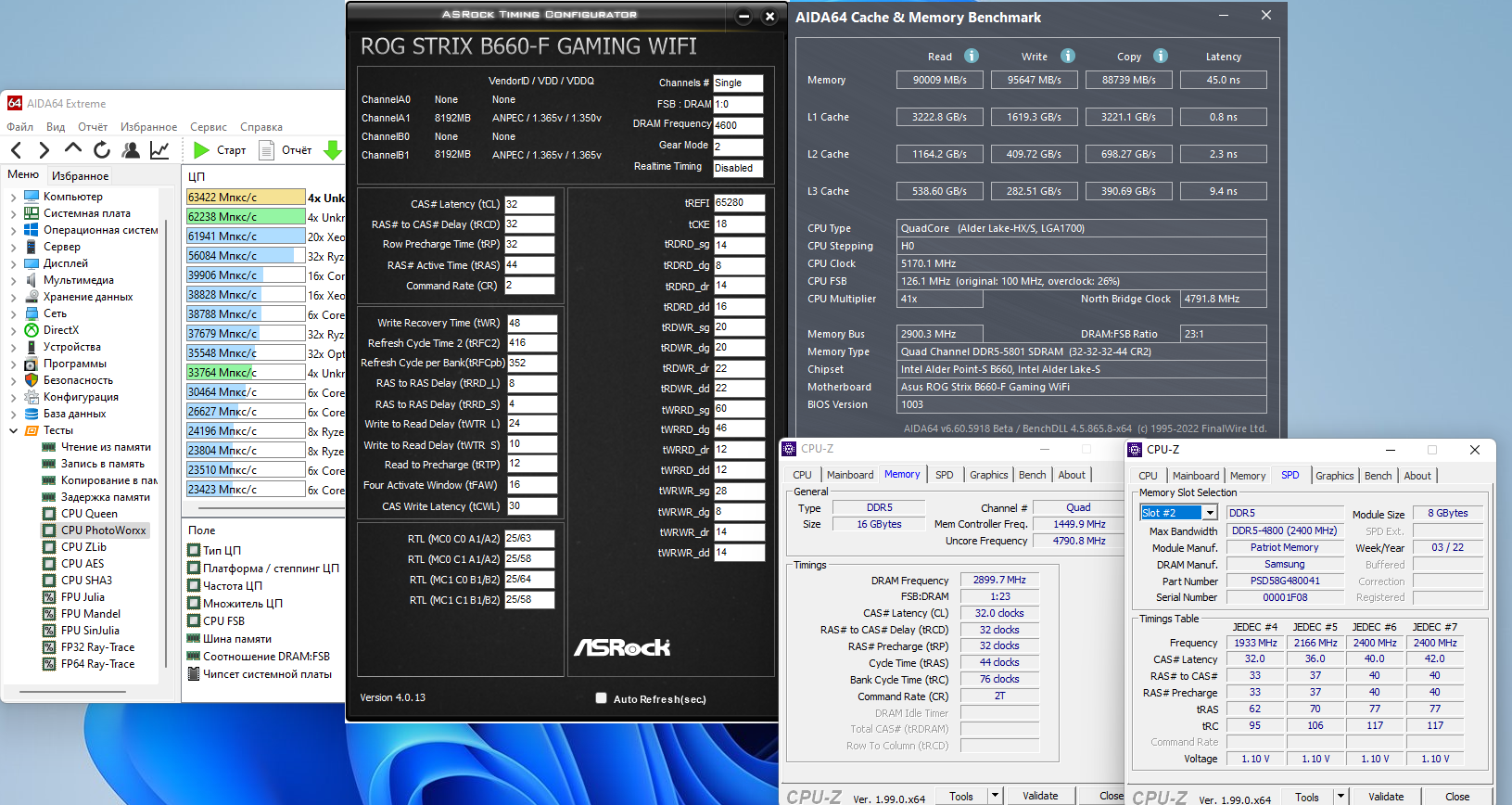This screenshot has height=805, width=1512.
Task: Click the Command Rate (CR) field in ASRock
Action: pyautogui.click(x=529, y=286)
